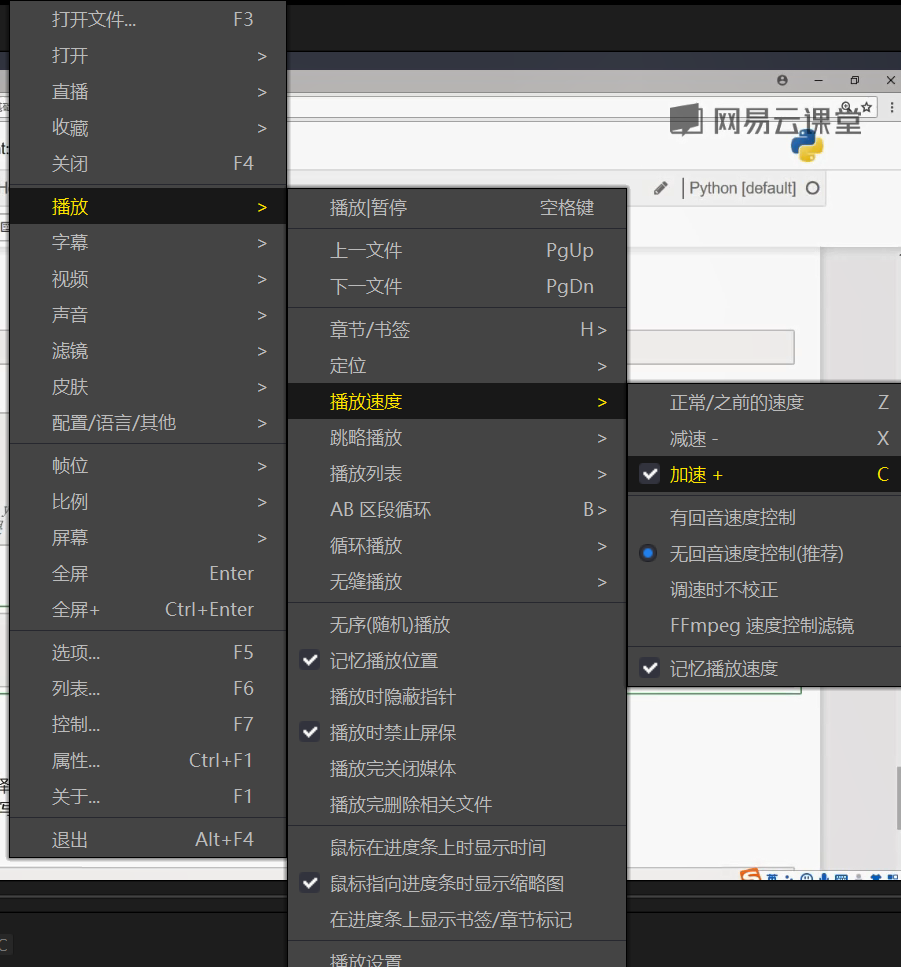This screenshot has width=901, height=967.
Task: Toggle 播放时隐蔽指针 option
Action: pyautogui.click(x=457, y=697)
